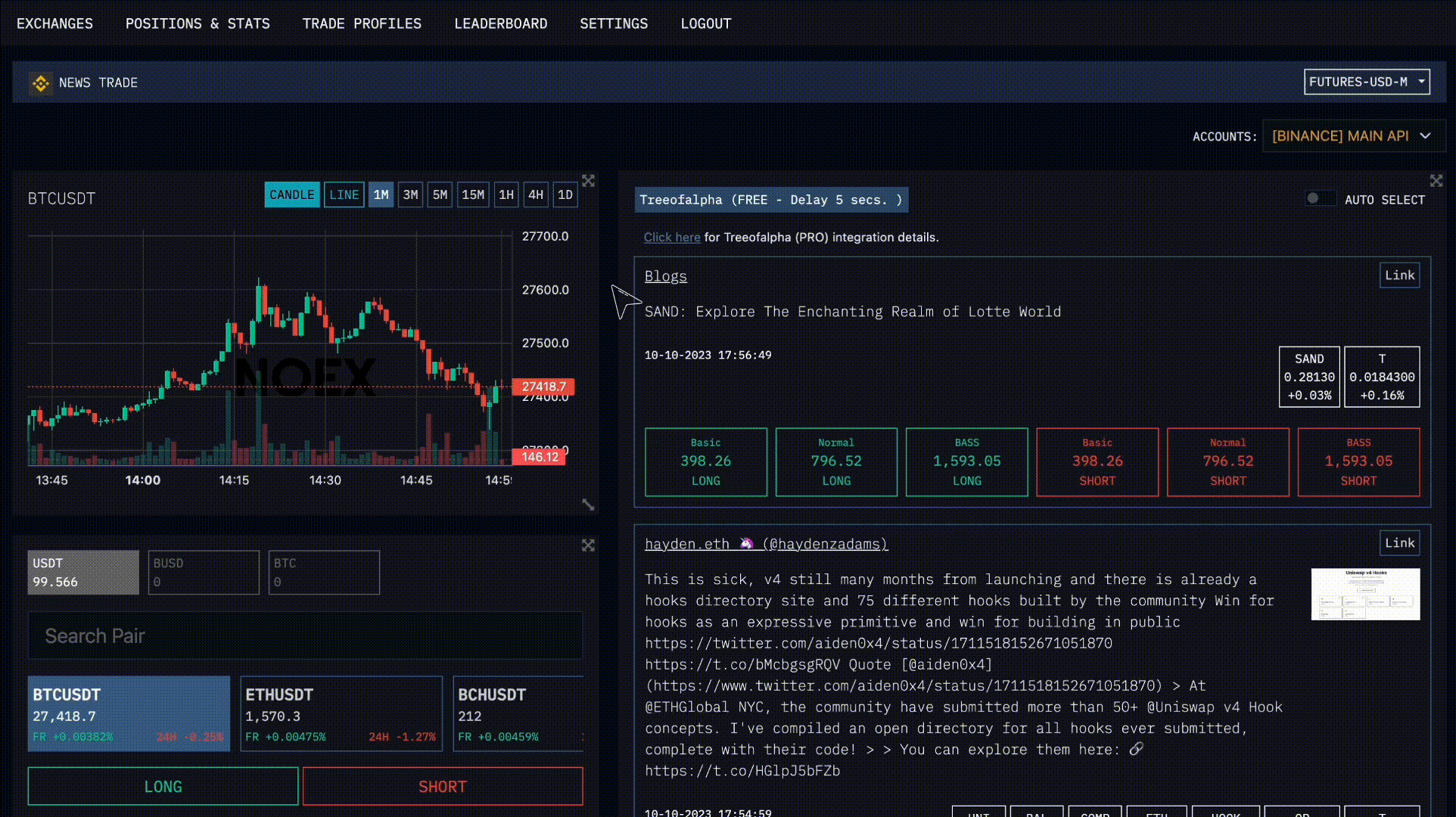Switch chart to 3M timeframe
The width and height of the screenshot is (1456, 817).
point(410,195)
